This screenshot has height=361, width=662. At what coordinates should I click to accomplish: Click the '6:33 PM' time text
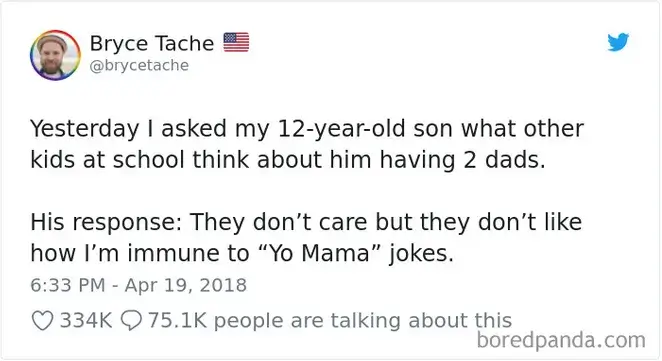(68, 285)
